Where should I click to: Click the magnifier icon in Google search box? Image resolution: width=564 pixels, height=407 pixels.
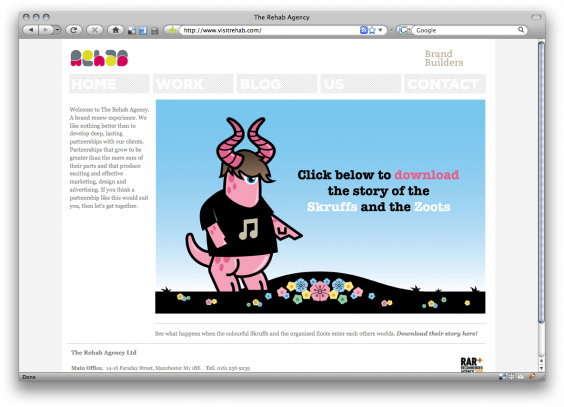[x=521, y=30]
